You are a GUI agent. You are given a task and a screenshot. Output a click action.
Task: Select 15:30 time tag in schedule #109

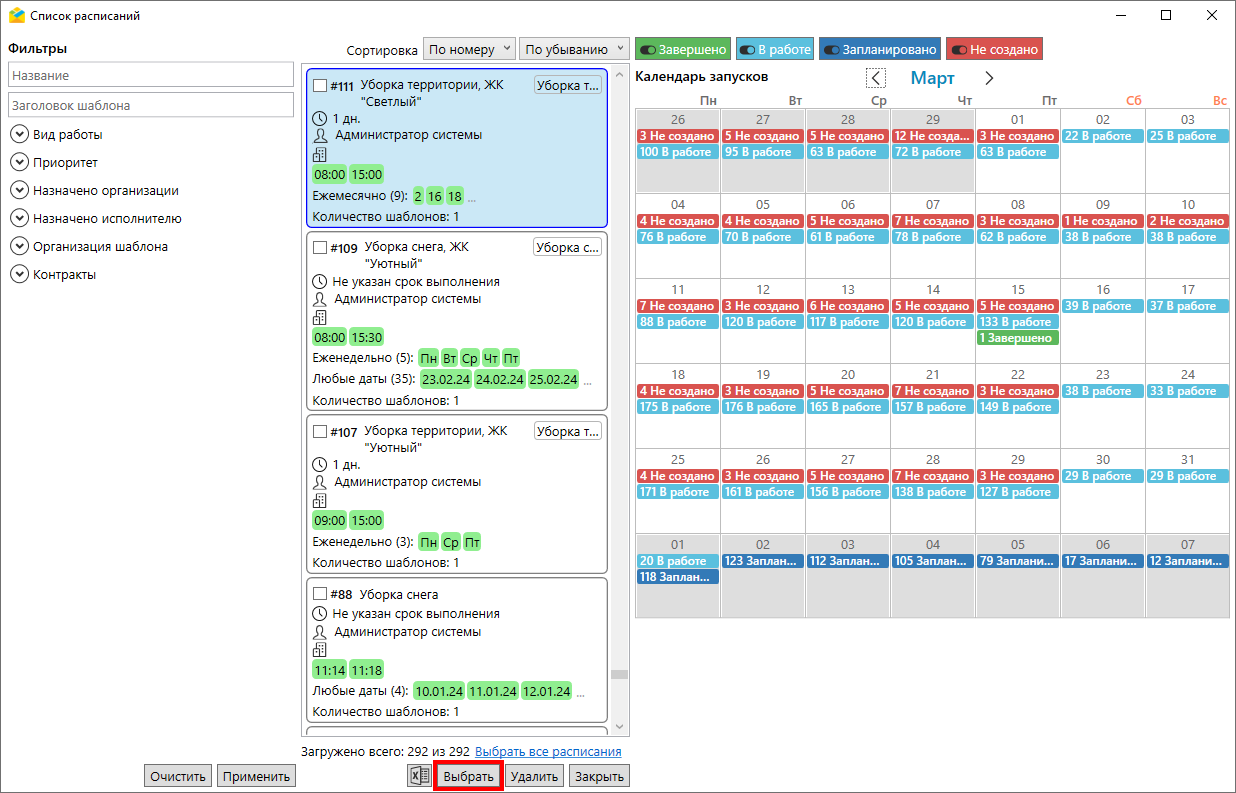tap(366, 338)
